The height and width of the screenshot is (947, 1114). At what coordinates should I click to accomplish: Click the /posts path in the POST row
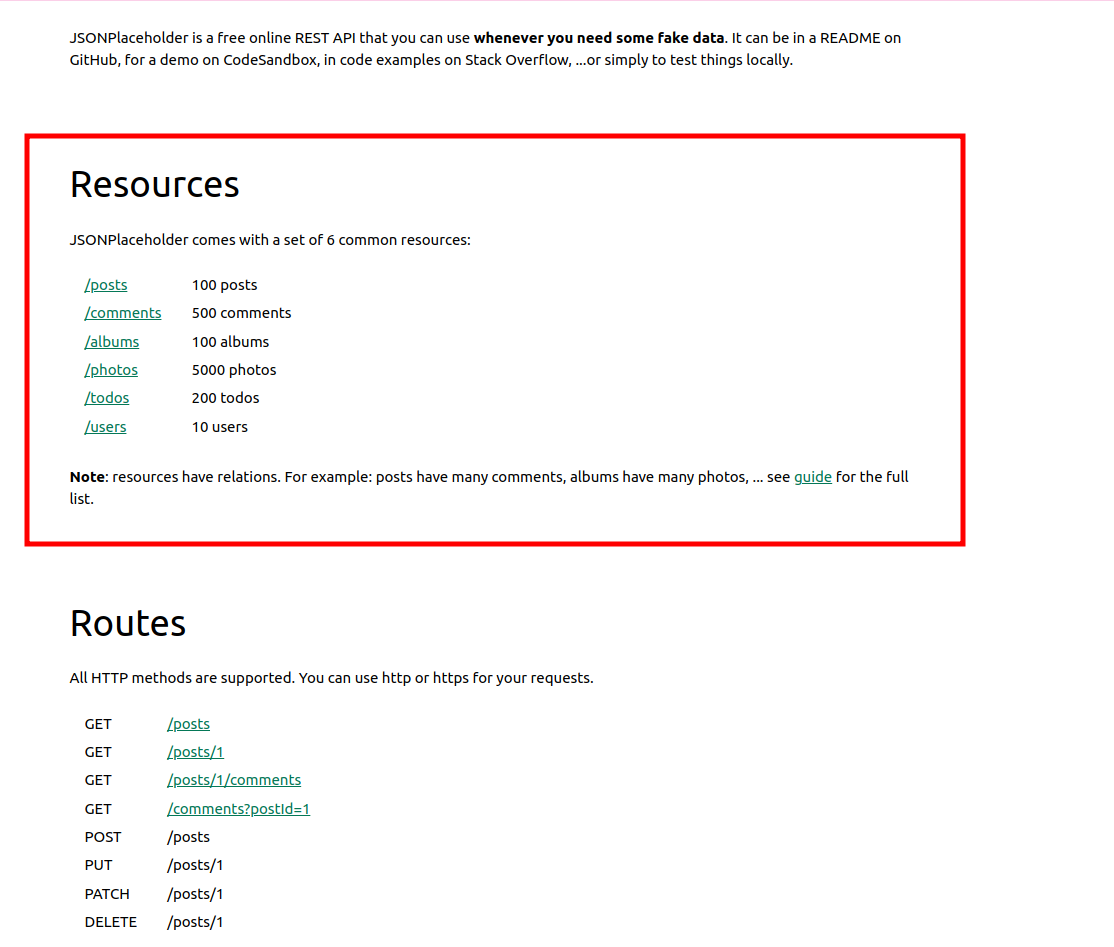point(188,837)
